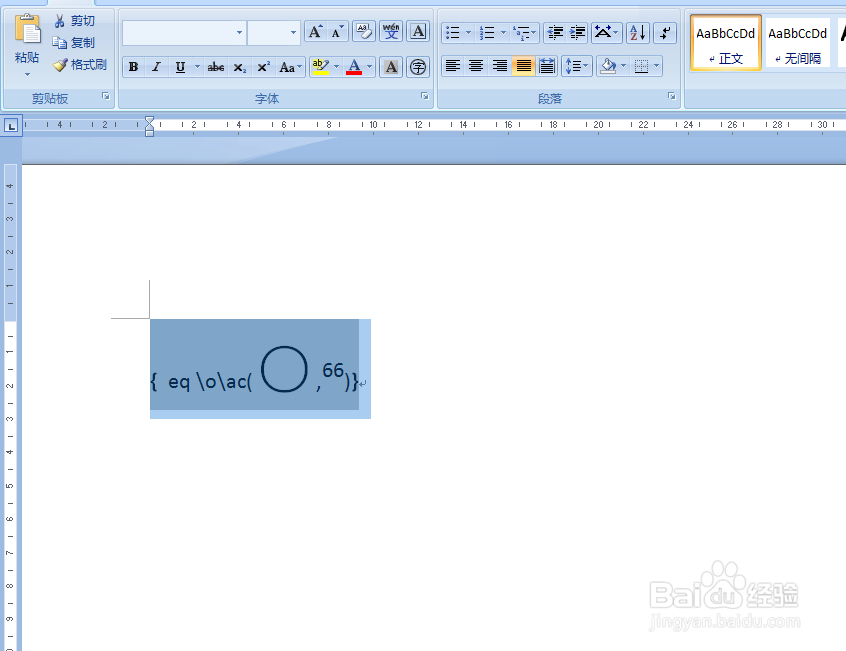846x651 pixels.
Task: Click Distributed alignment icon
Action: tap(547, 66)
